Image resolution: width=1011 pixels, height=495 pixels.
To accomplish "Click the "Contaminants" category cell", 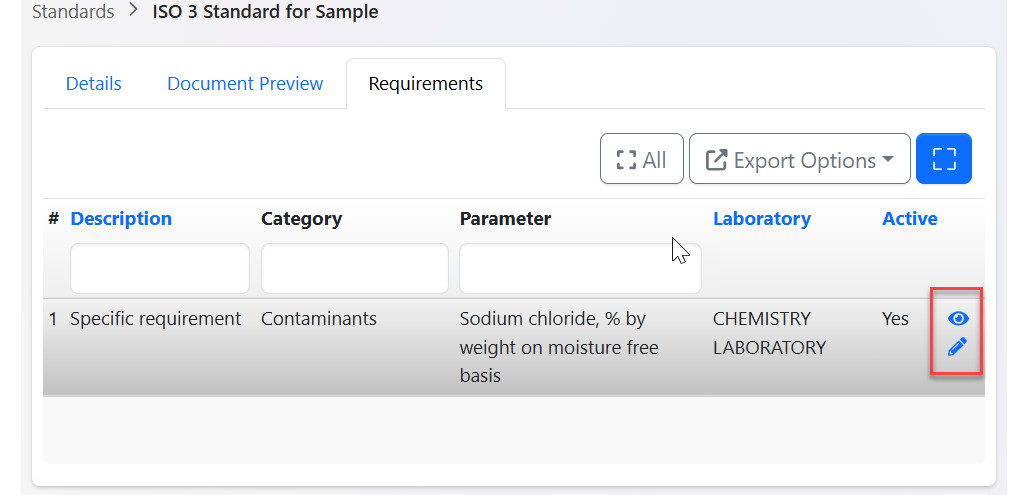I will (x=318, y=319).
